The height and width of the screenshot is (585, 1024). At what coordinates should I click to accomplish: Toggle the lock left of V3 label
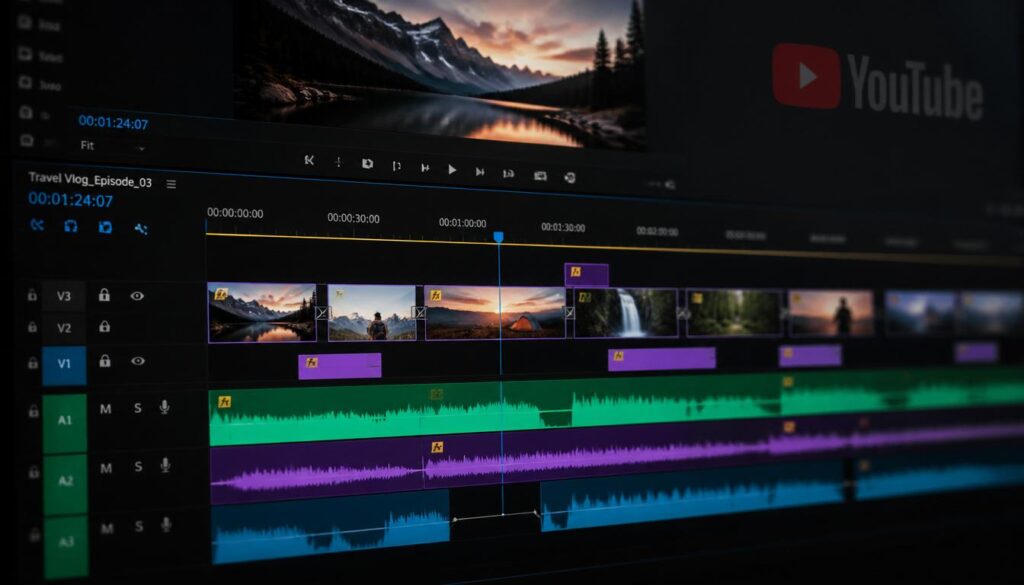(x=32, y=295)
